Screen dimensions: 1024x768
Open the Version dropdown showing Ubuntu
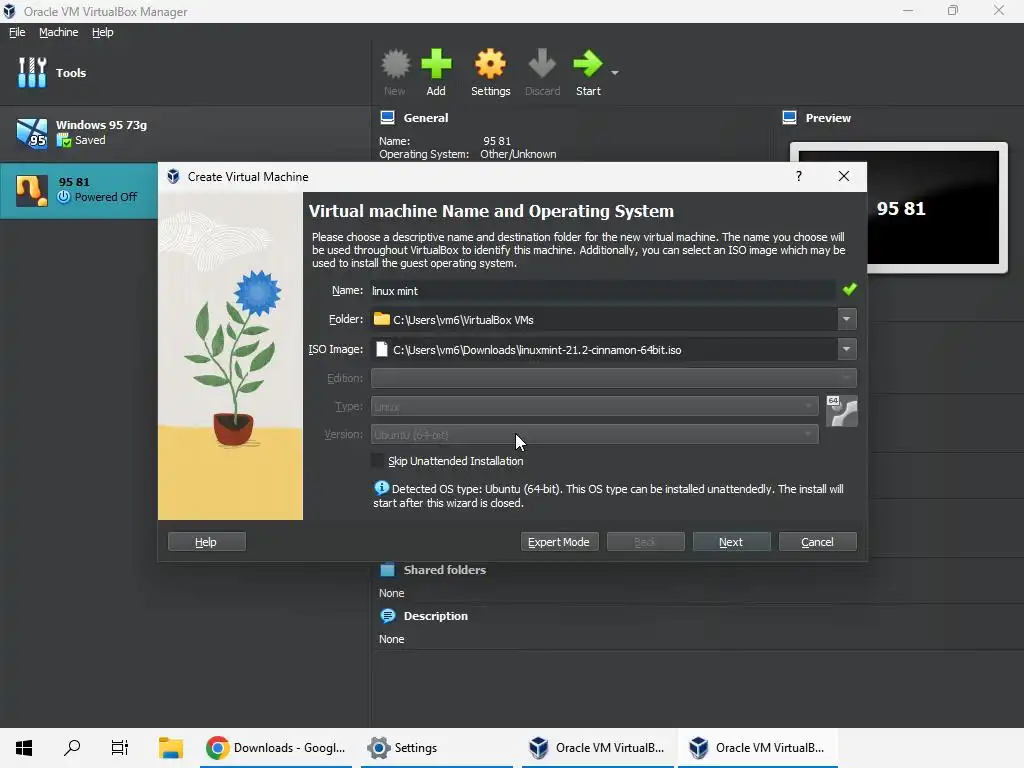[x=594, y=434]
